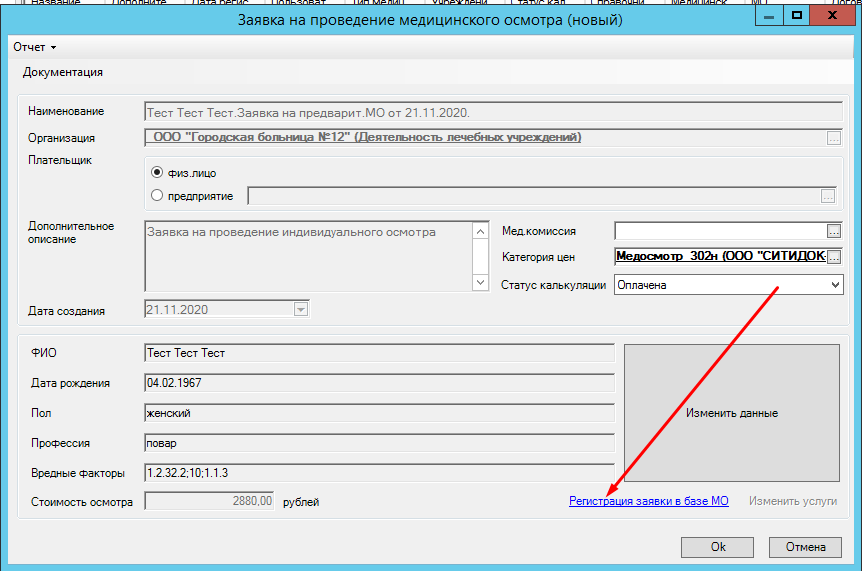Image resolution: width=862 pixels, height=571 pixels.
Task: Cancel the dialog with Отмена
Action: click(805, 547)
